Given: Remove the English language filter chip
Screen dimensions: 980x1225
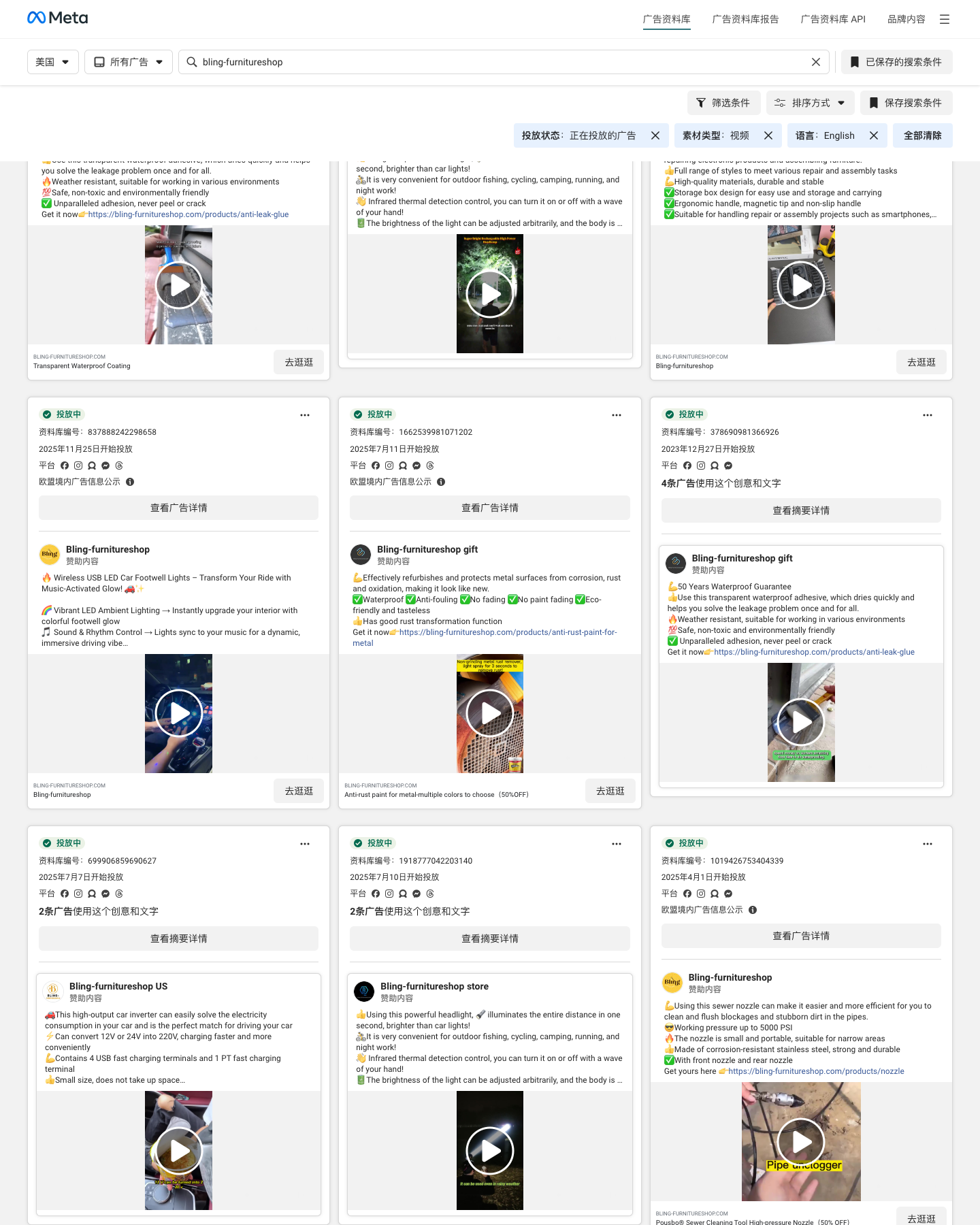Looking at the screenshot, I should [x=874, y=135].
